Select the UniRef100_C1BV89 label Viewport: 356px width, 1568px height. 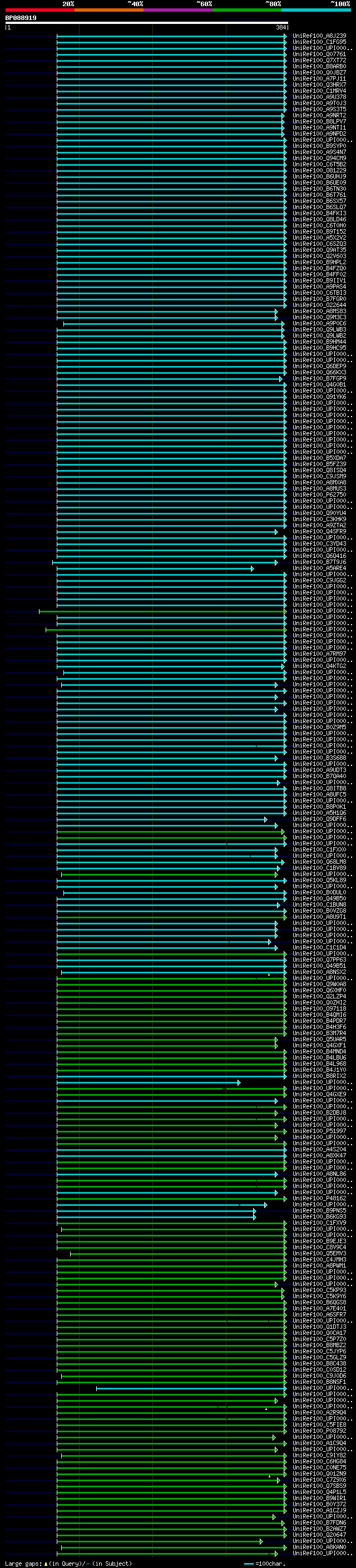click(319, 868)
